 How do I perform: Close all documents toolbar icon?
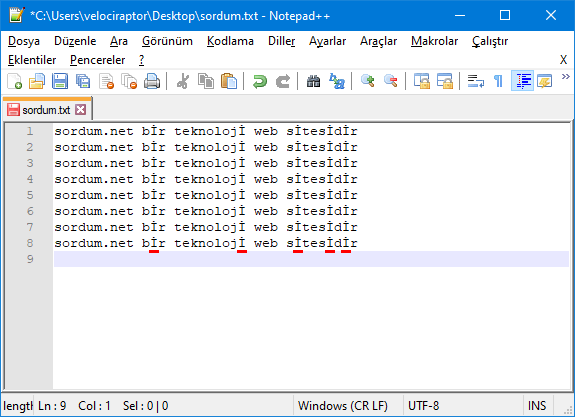(x=129, y=81)
